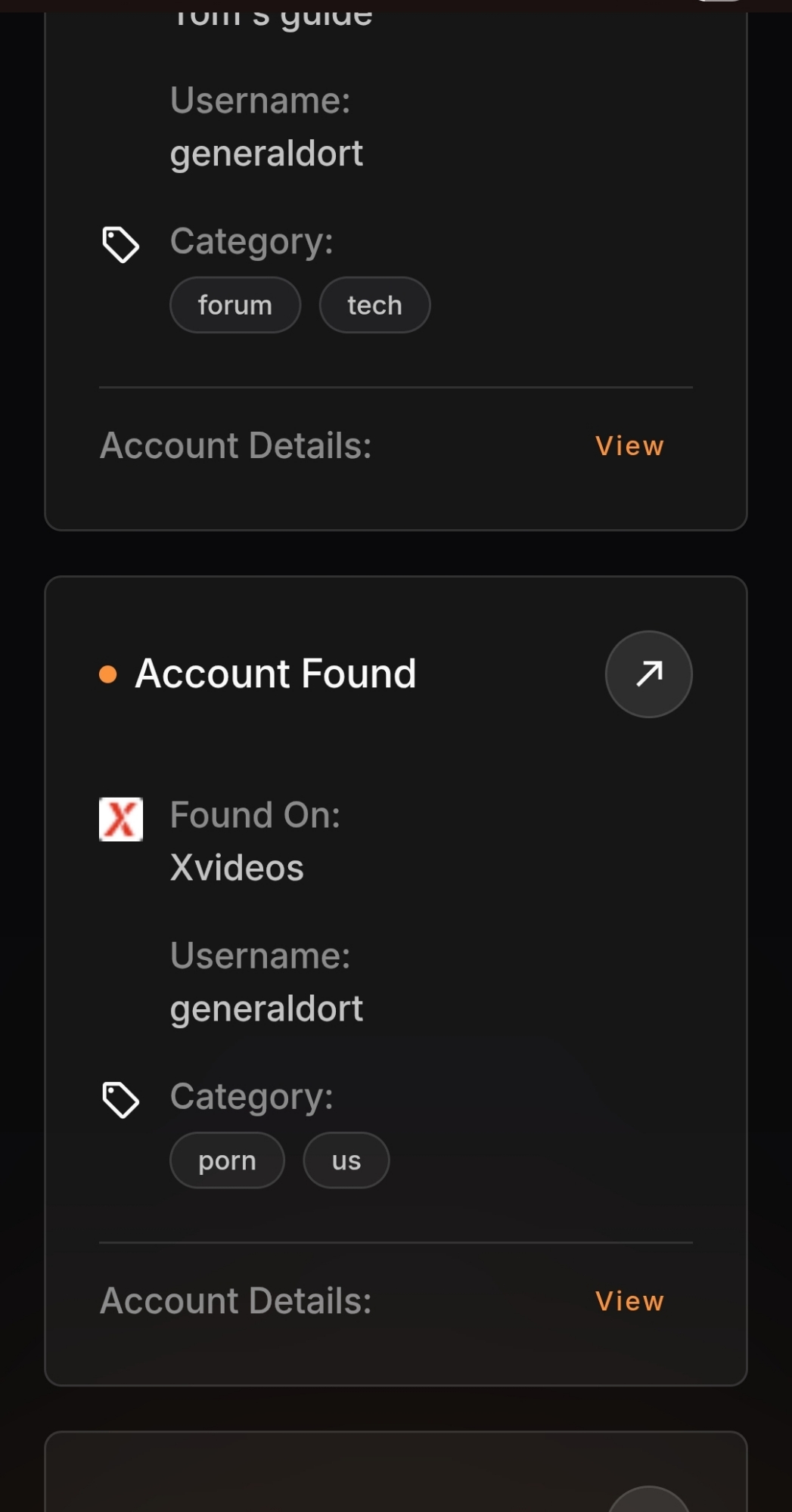
Task: Select the "tech" category tag
Action: (374, 305)
